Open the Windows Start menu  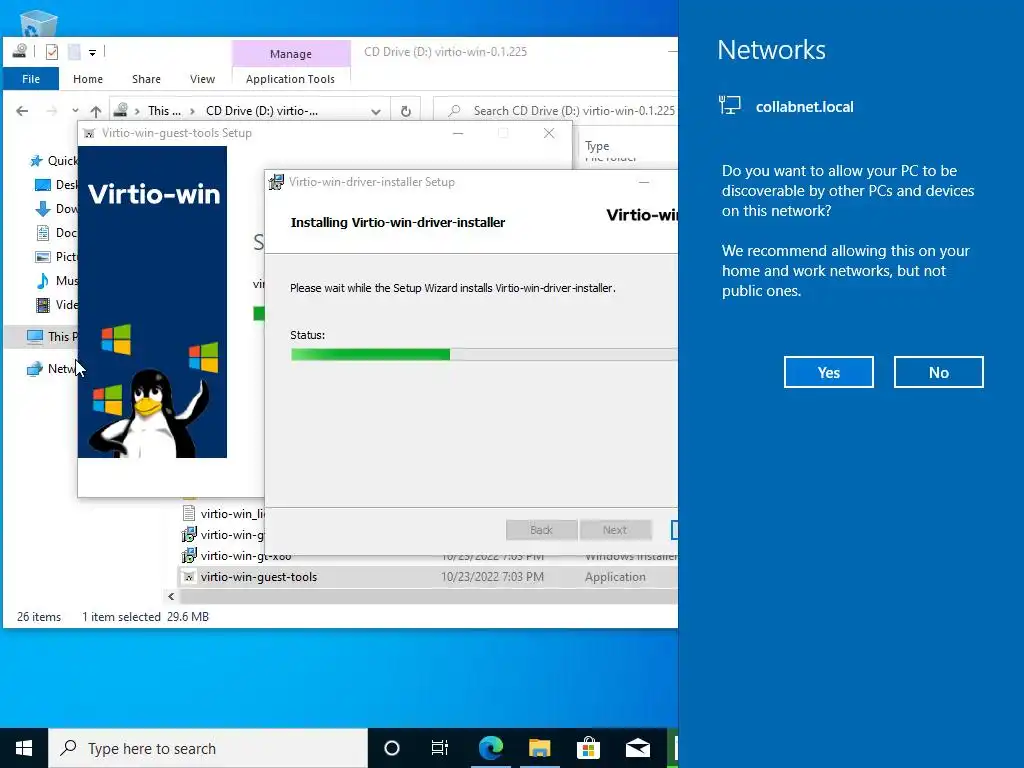(24, 748)
